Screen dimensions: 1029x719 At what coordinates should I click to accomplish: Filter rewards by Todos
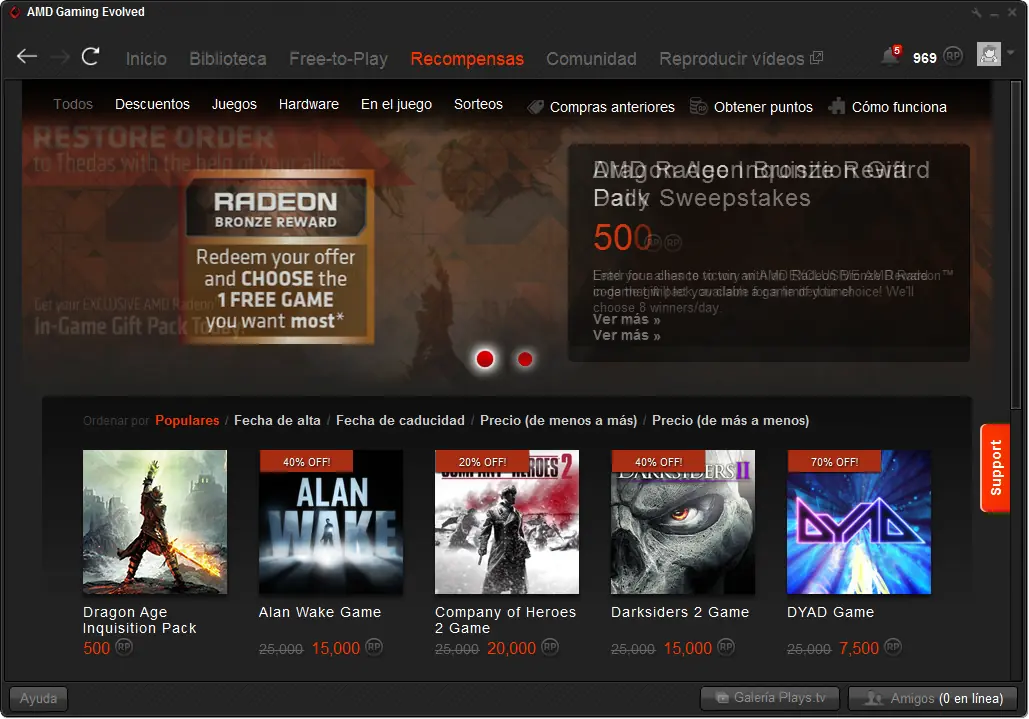[x=73, y=104]
